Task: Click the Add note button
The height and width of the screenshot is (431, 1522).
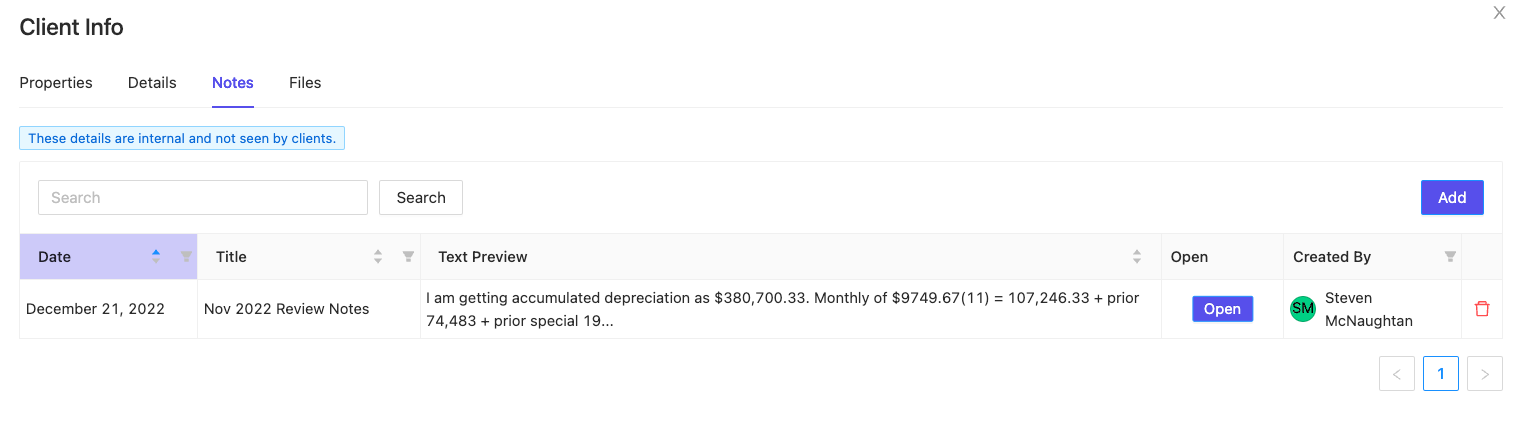Action: point(1452,197)
